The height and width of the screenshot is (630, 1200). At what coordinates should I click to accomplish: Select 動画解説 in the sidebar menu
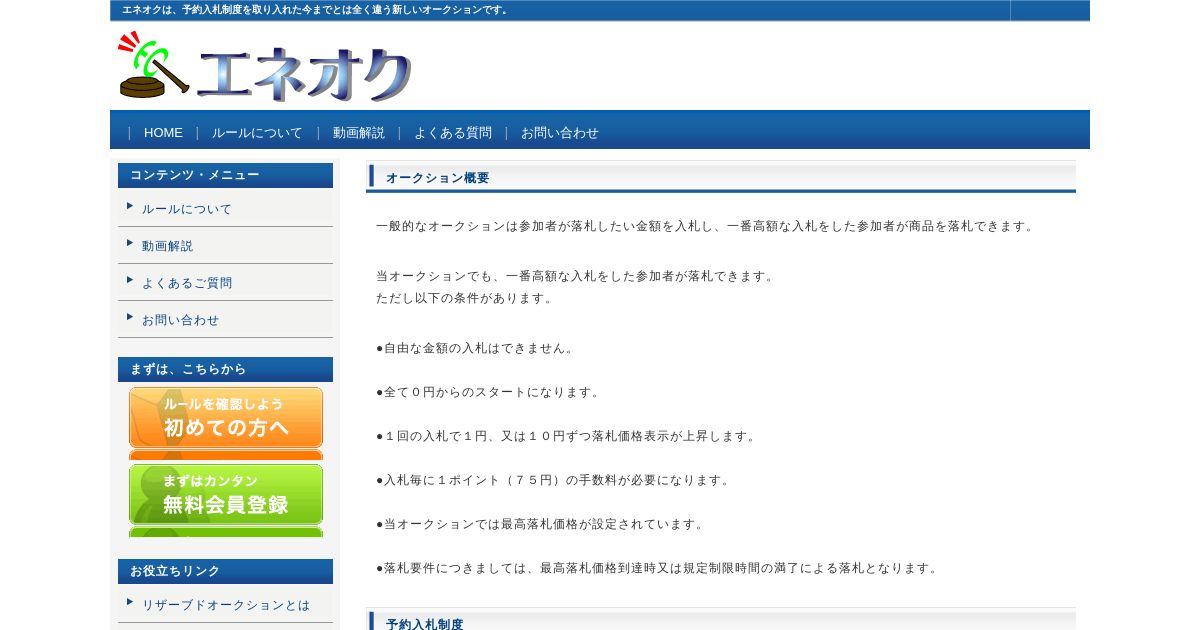168,246
